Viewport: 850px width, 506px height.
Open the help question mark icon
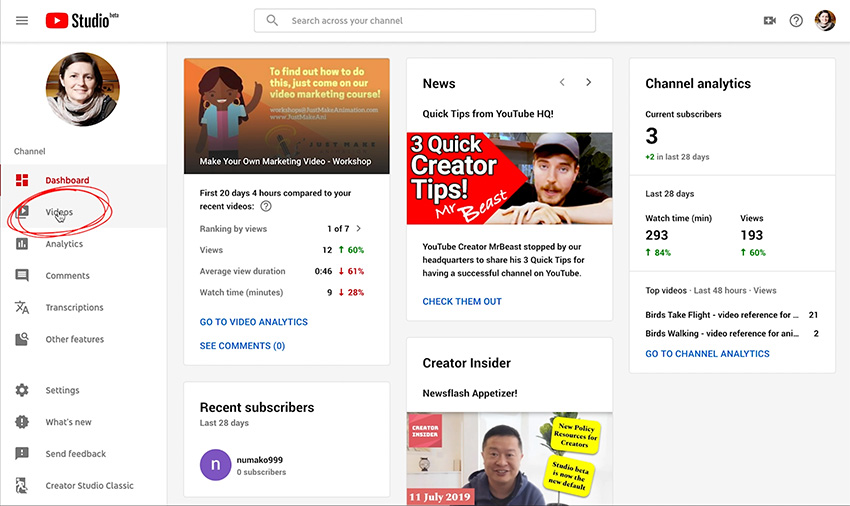coord(796,21)
